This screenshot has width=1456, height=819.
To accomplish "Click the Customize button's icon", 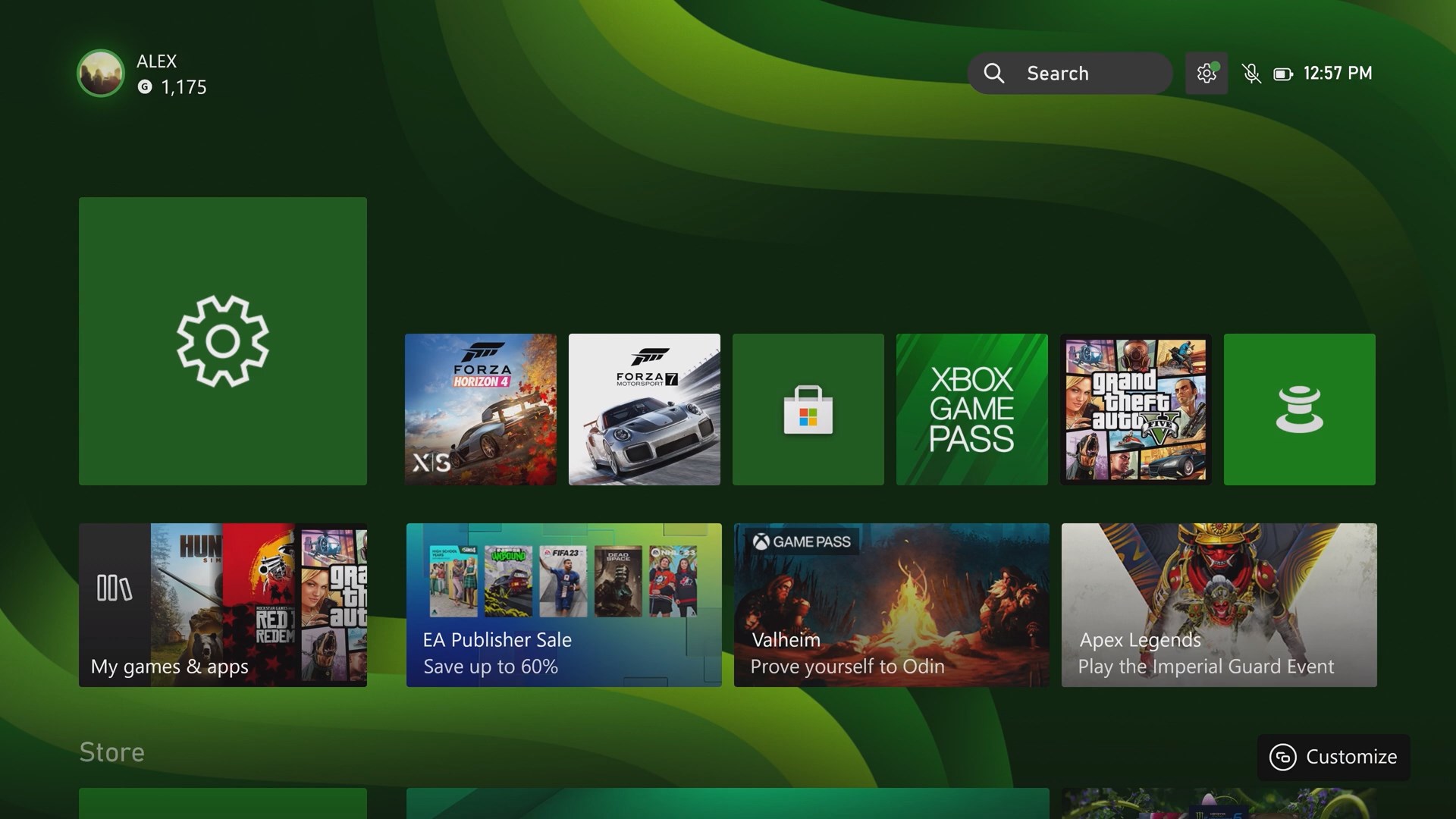I will coord(1283,757).
